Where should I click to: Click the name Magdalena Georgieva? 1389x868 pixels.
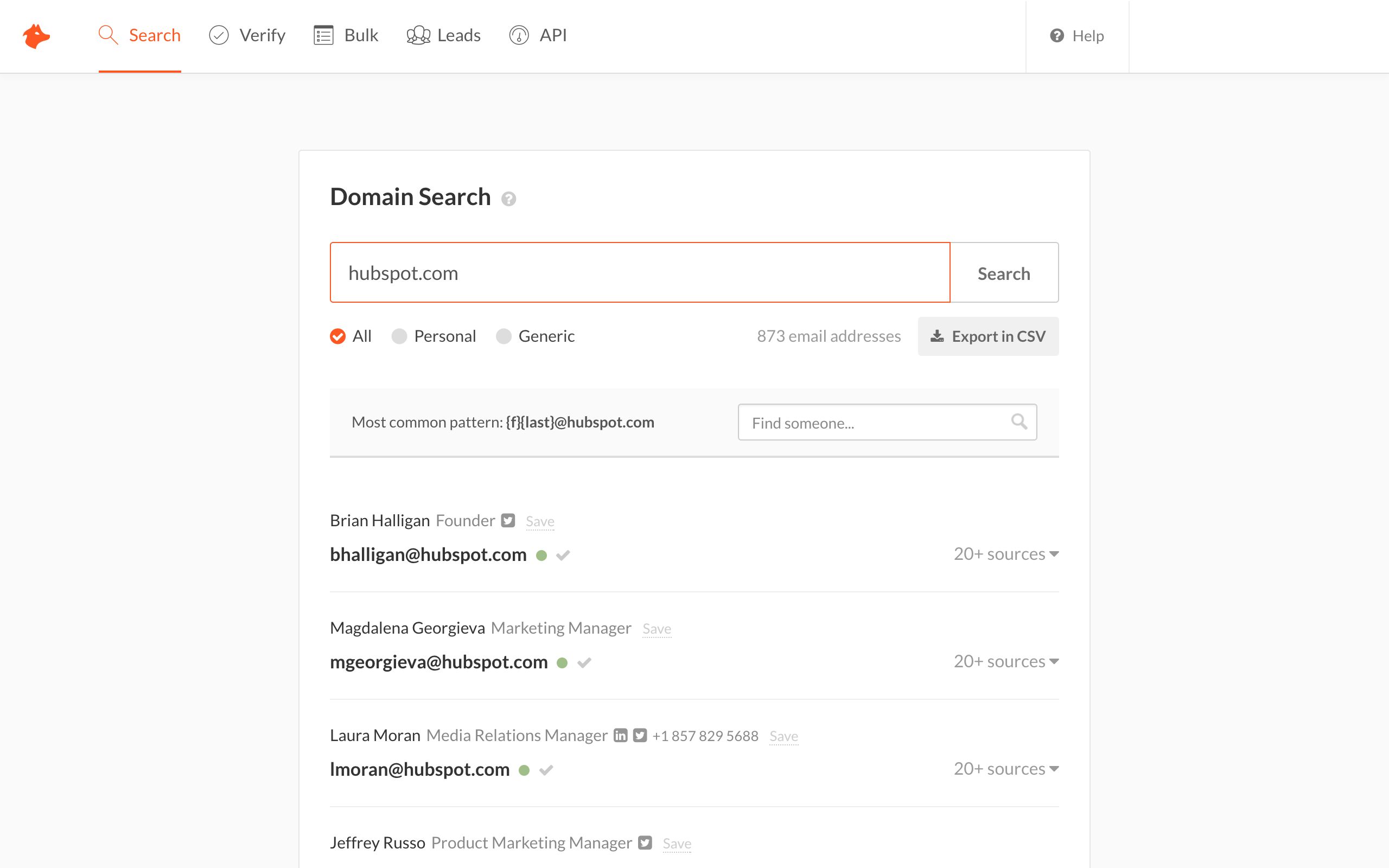pyautogui.click(x=407, y=628)
